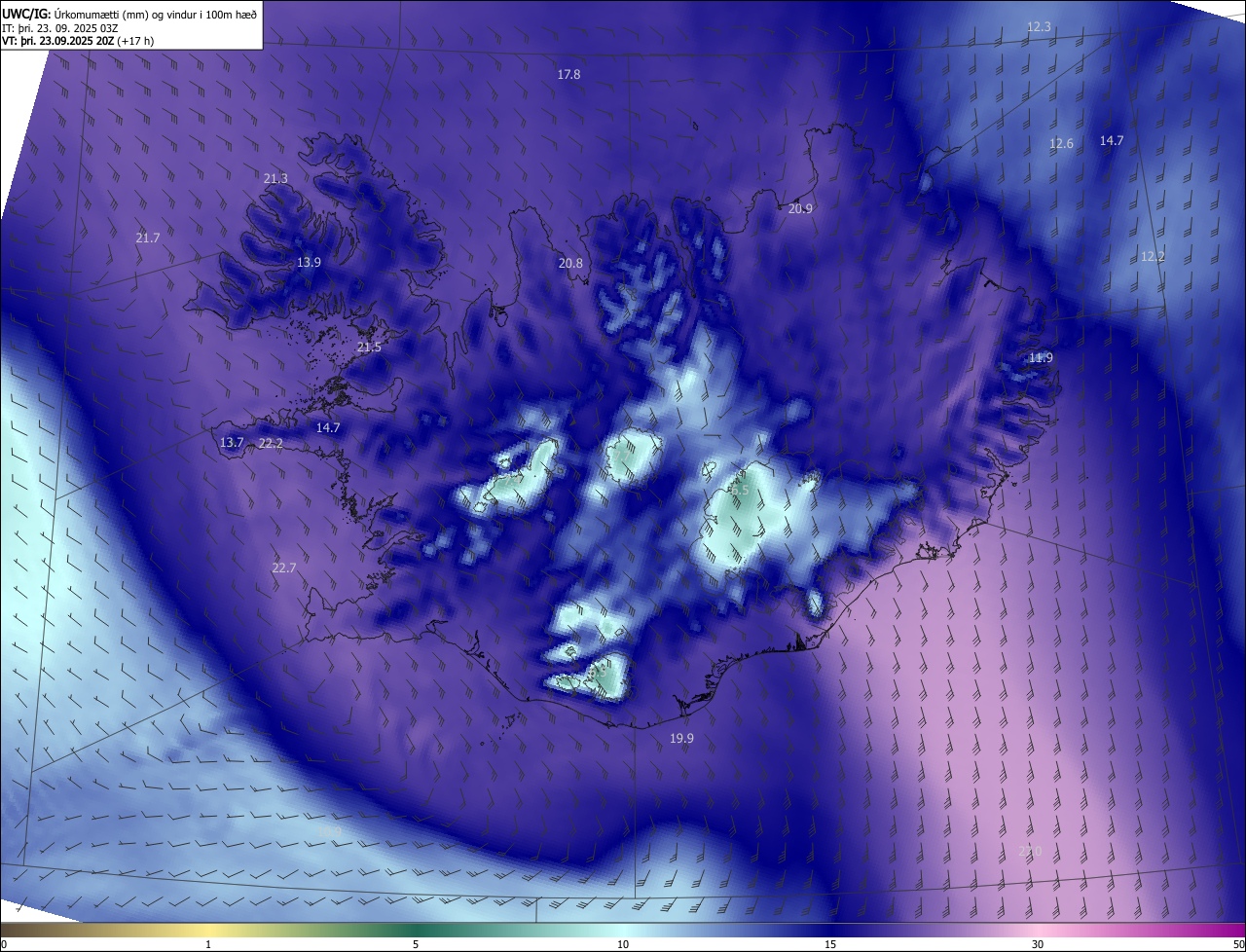Click the map value 21.7
This screenshot has width=1246, height=952.
(x=148, y=238)
